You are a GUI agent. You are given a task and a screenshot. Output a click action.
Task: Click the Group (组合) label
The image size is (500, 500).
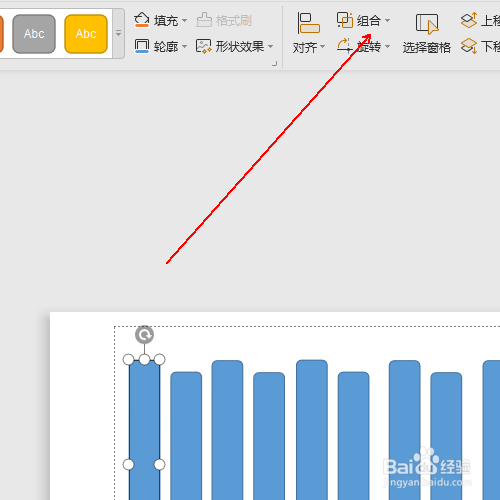(369, 21)
